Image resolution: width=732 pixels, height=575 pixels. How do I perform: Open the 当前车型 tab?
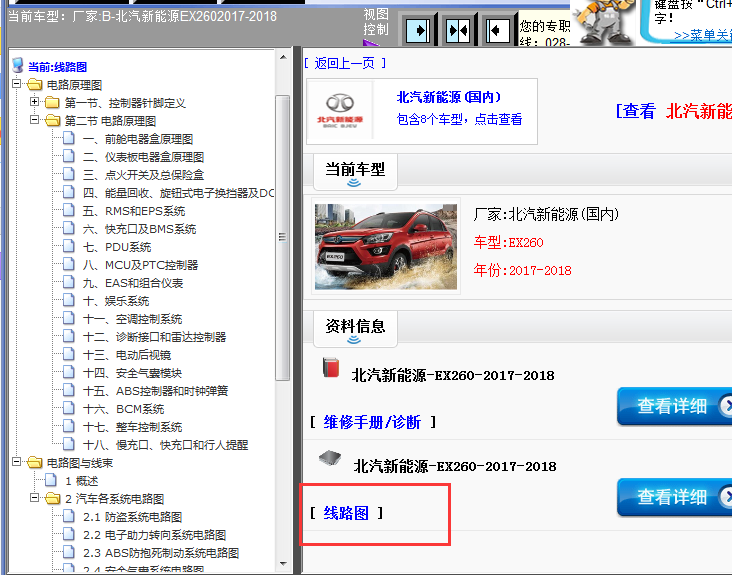click(355, 172)
